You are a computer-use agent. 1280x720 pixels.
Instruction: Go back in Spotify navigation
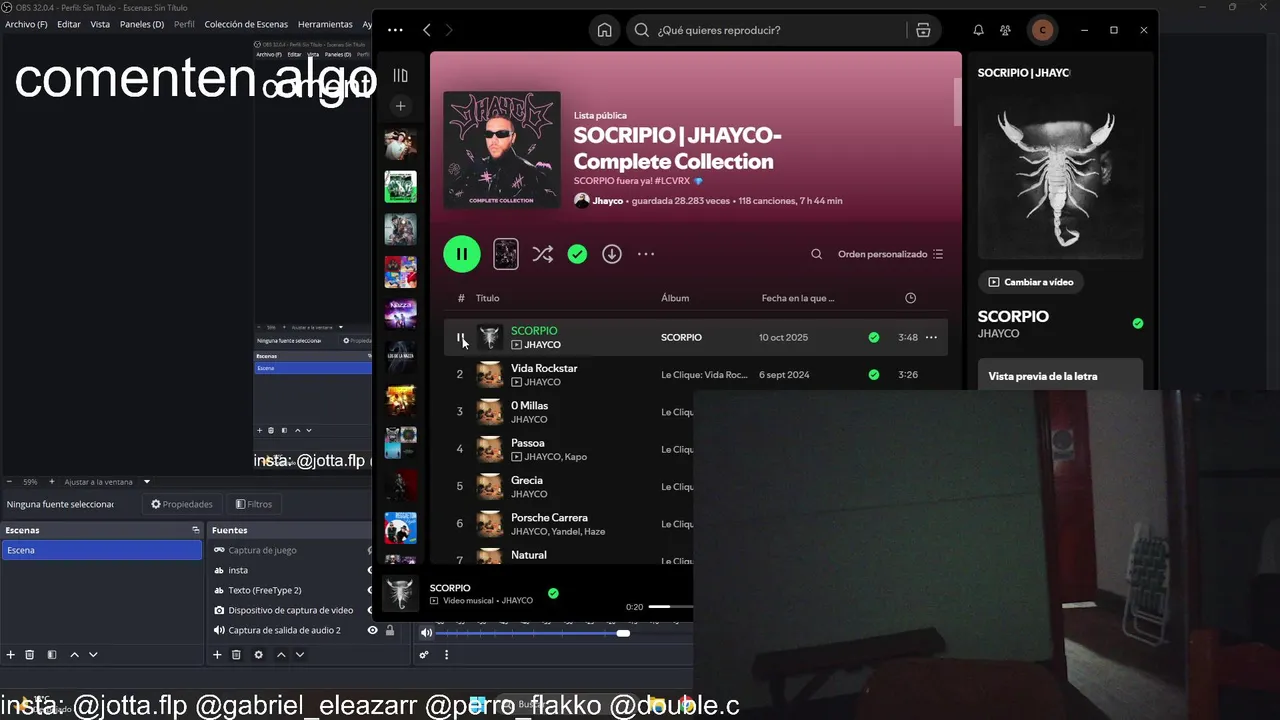click(427, 30)
